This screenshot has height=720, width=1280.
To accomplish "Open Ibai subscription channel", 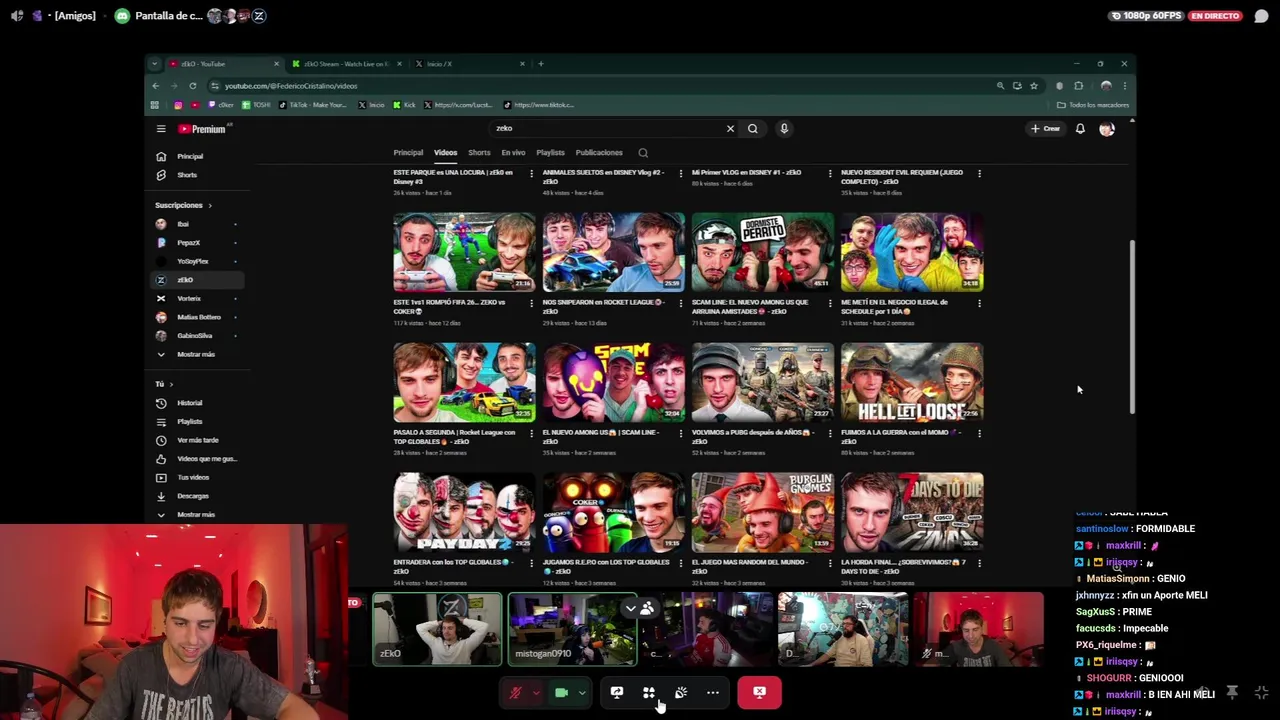I will click(196, 224).
